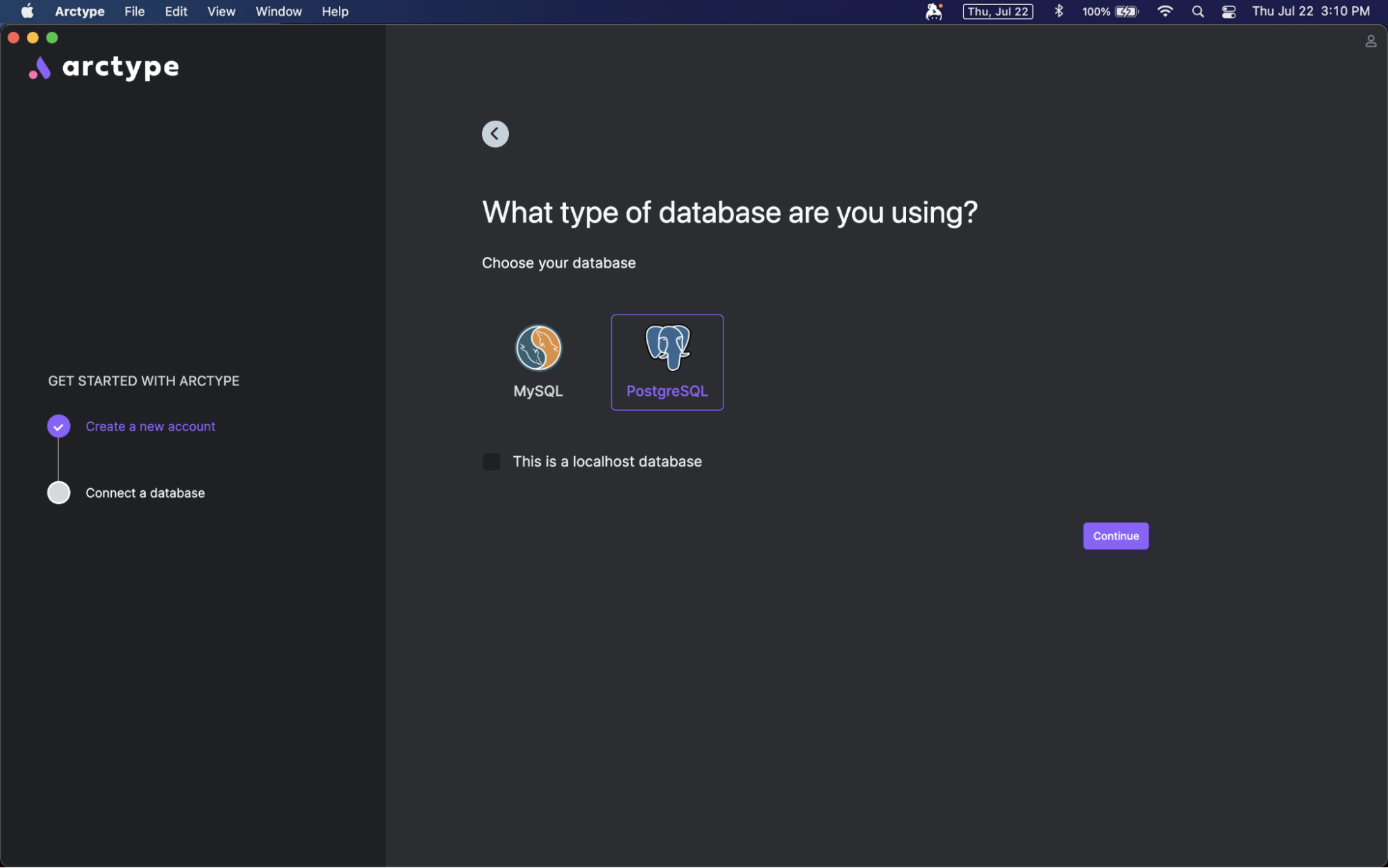Open the File menu
The image size is (1388, 868).
(x=134, y=12)
